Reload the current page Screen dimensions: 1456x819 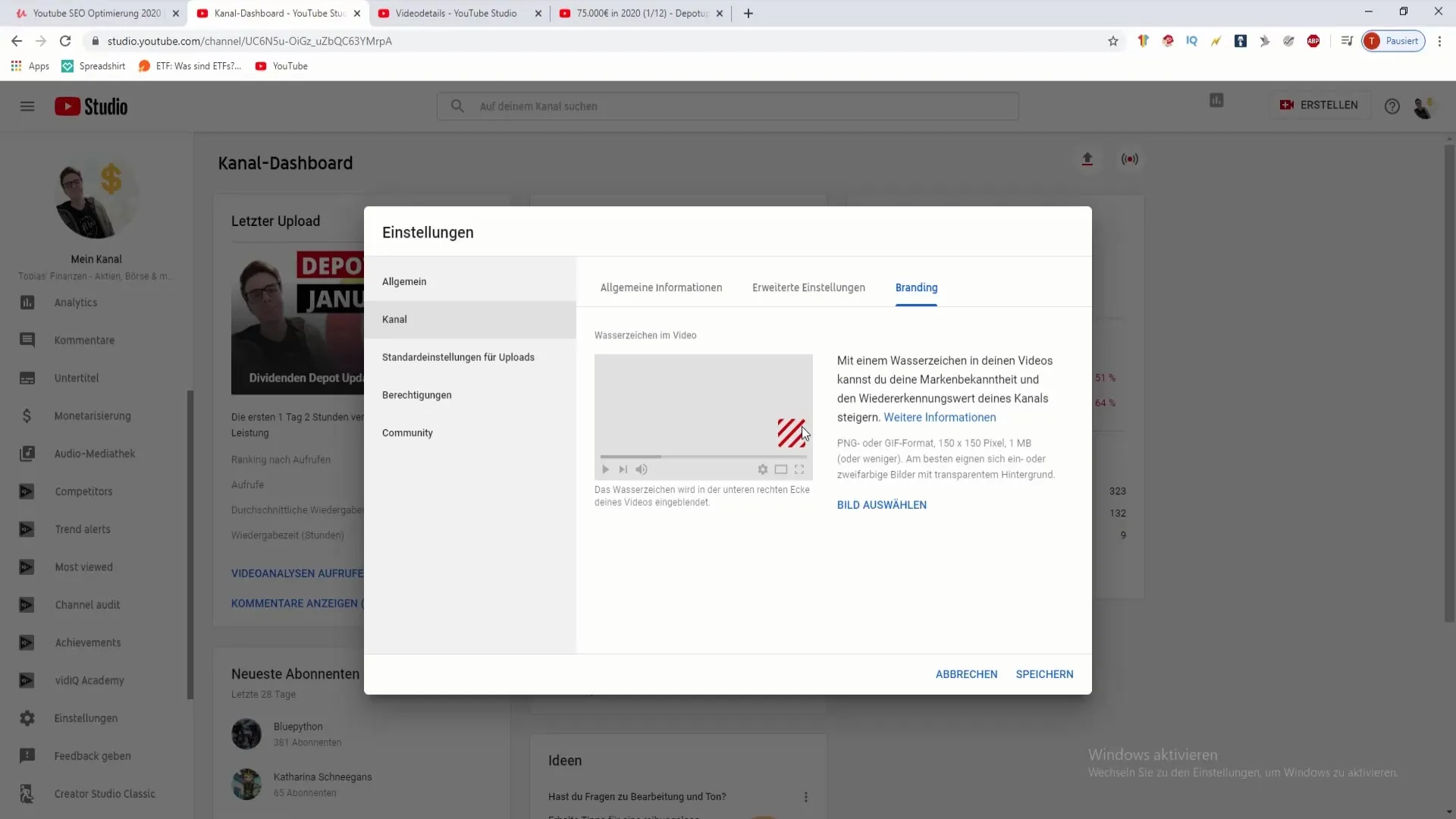point(65,41)
